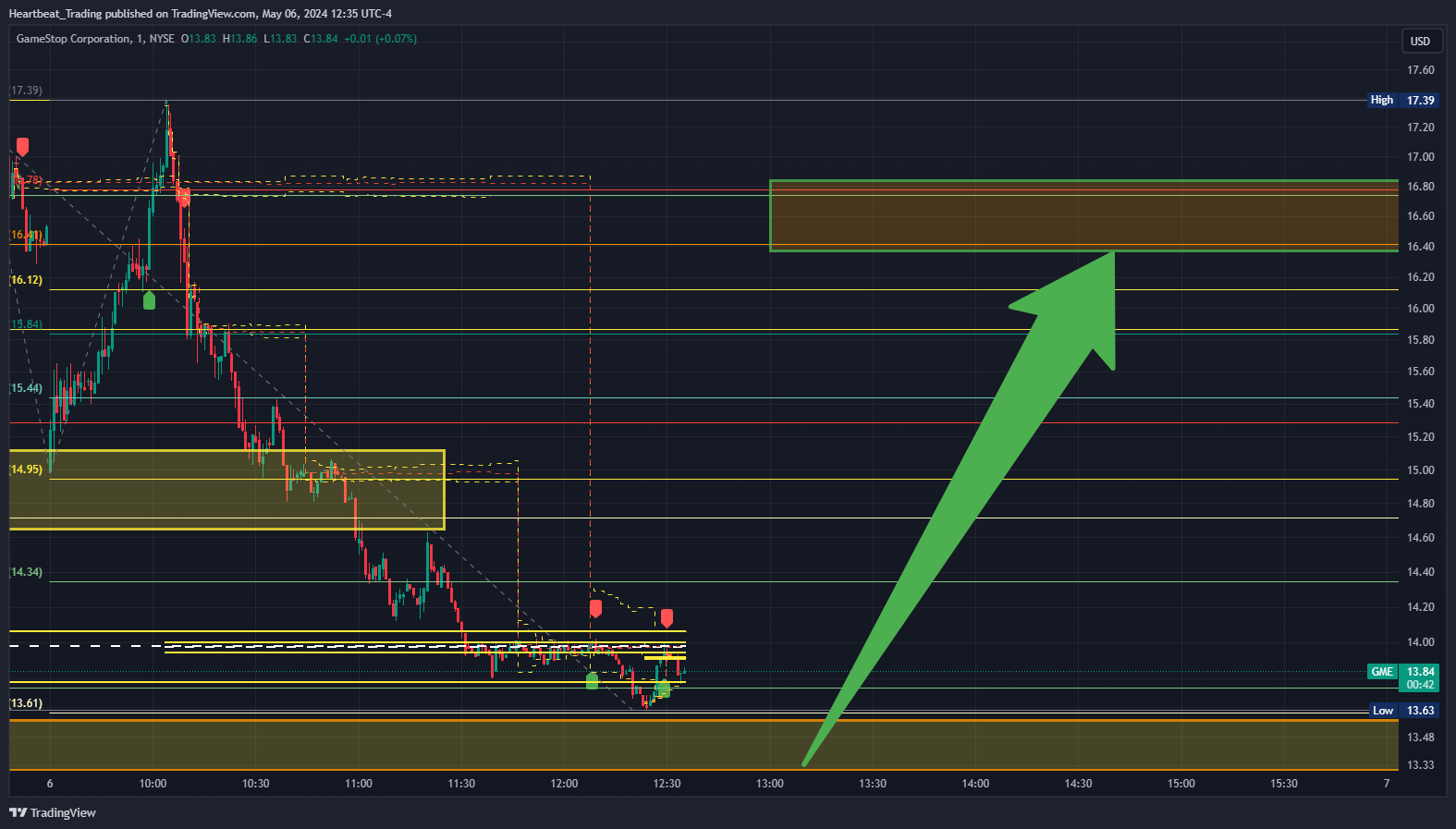
Task: Click the GME 13.84 last price label
Action: (1402, 672)
